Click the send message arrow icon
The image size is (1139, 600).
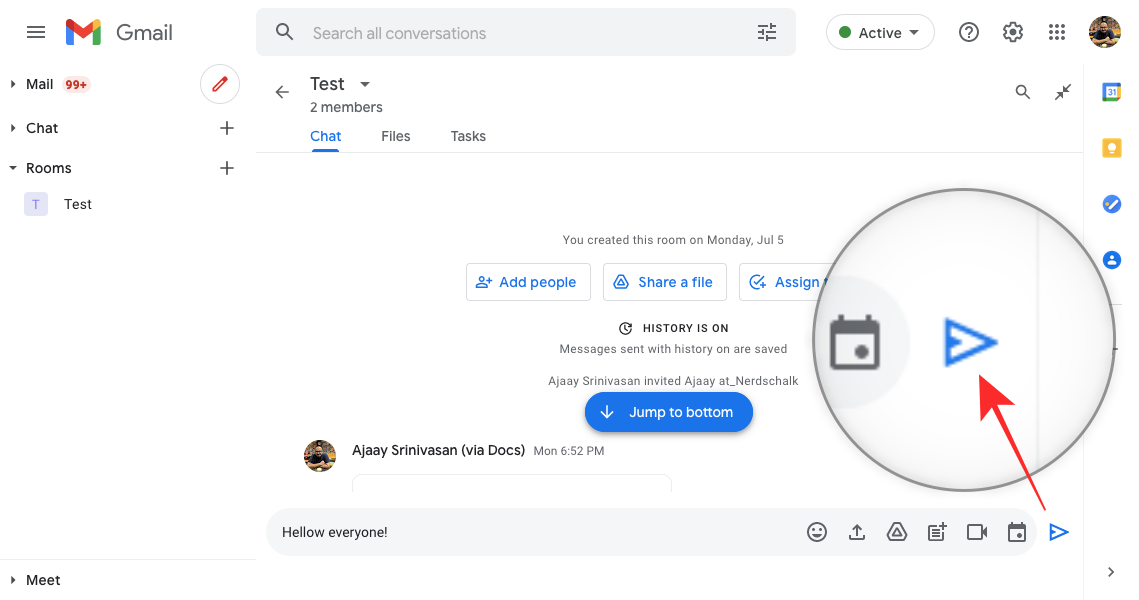click(1058, 532)
